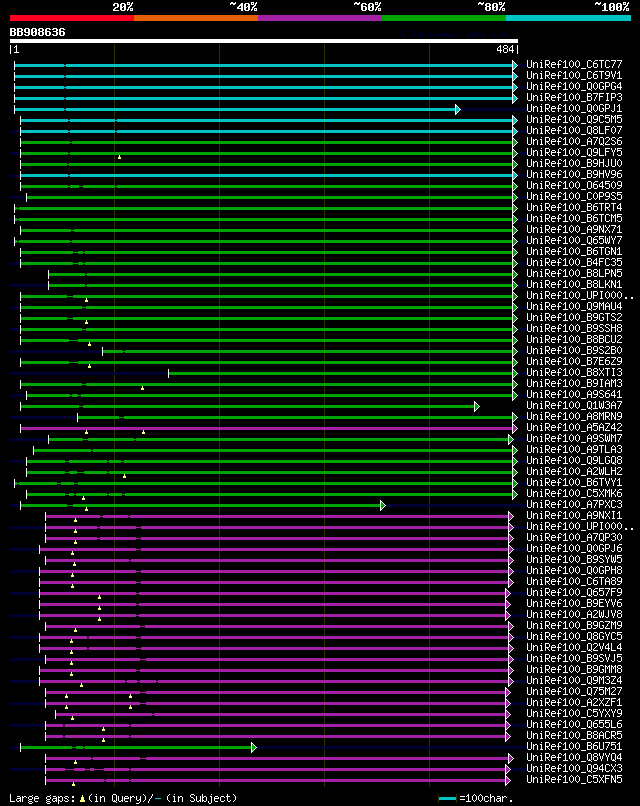Click the yellow gap marker under the Q9LFY5 bar
This screenshot has height=806, width=640.
119,157
